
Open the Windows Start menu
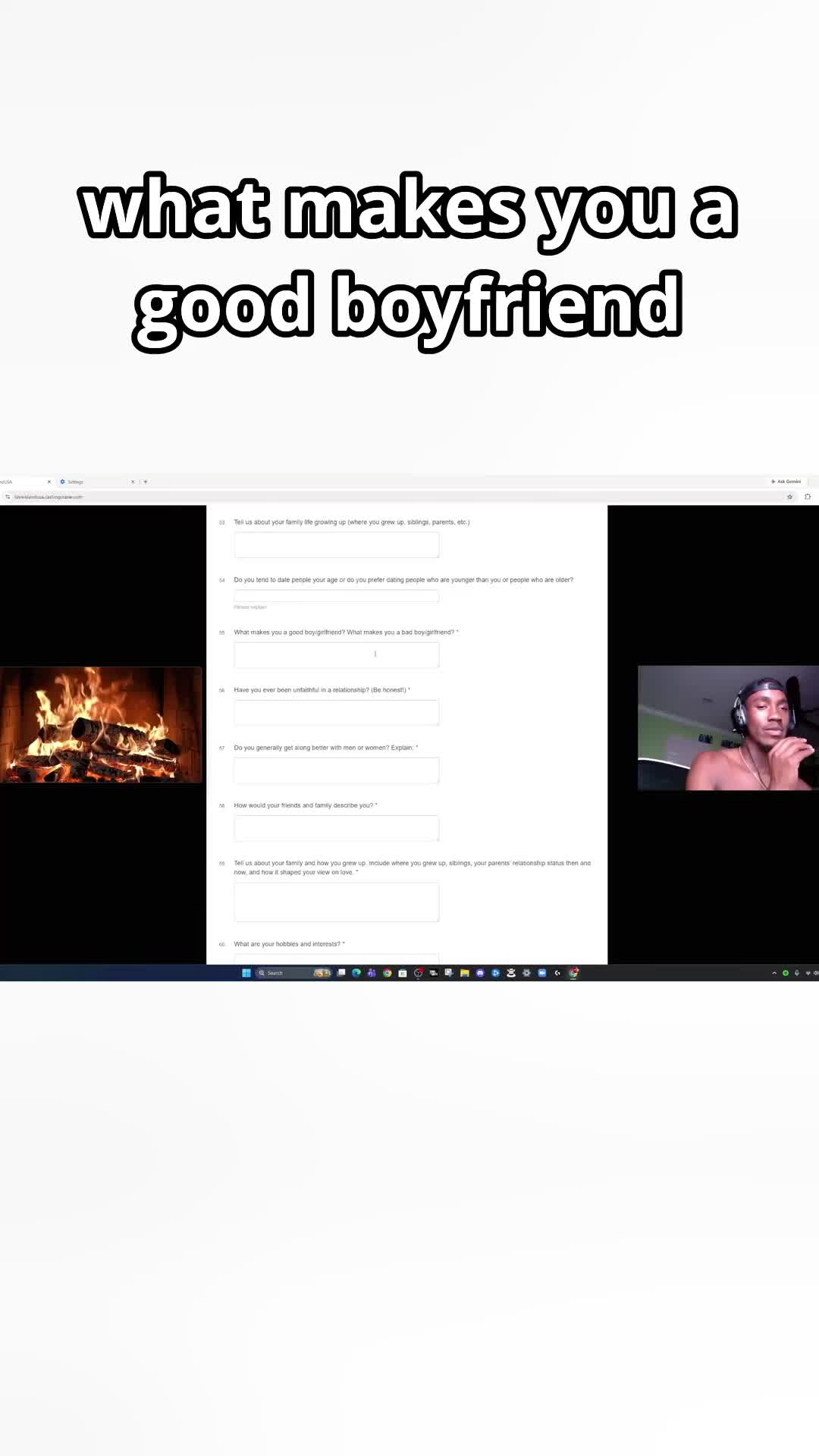tap(246, 973)
